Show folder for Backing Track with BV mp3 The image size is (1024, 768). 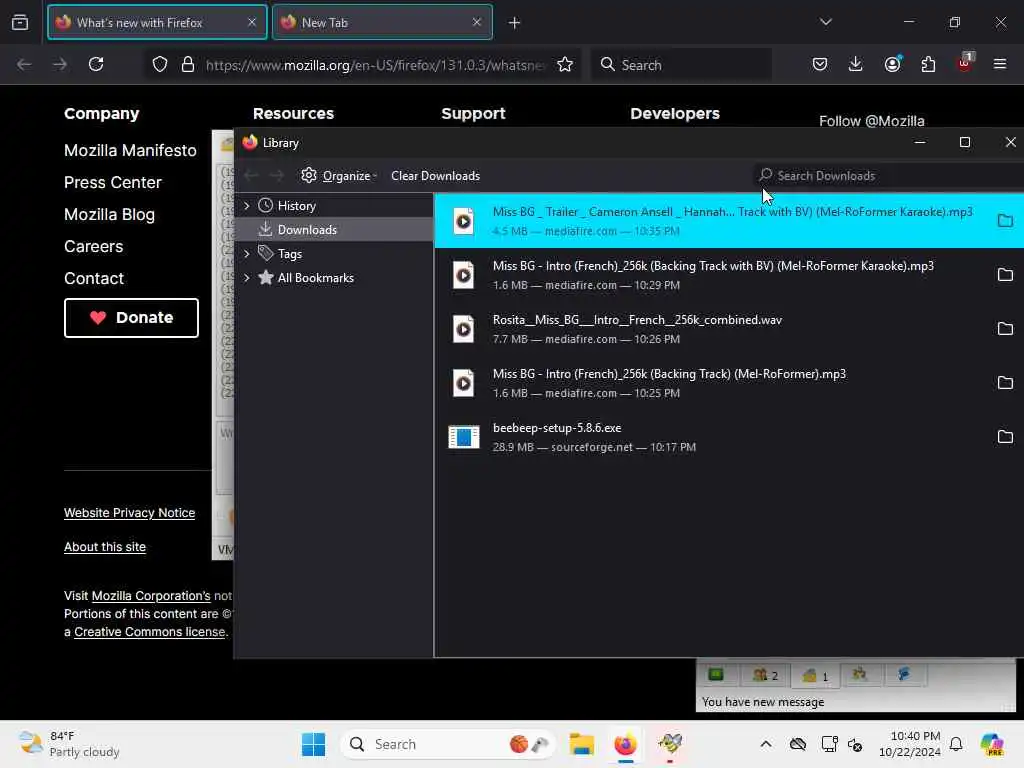click(1005, 275)
